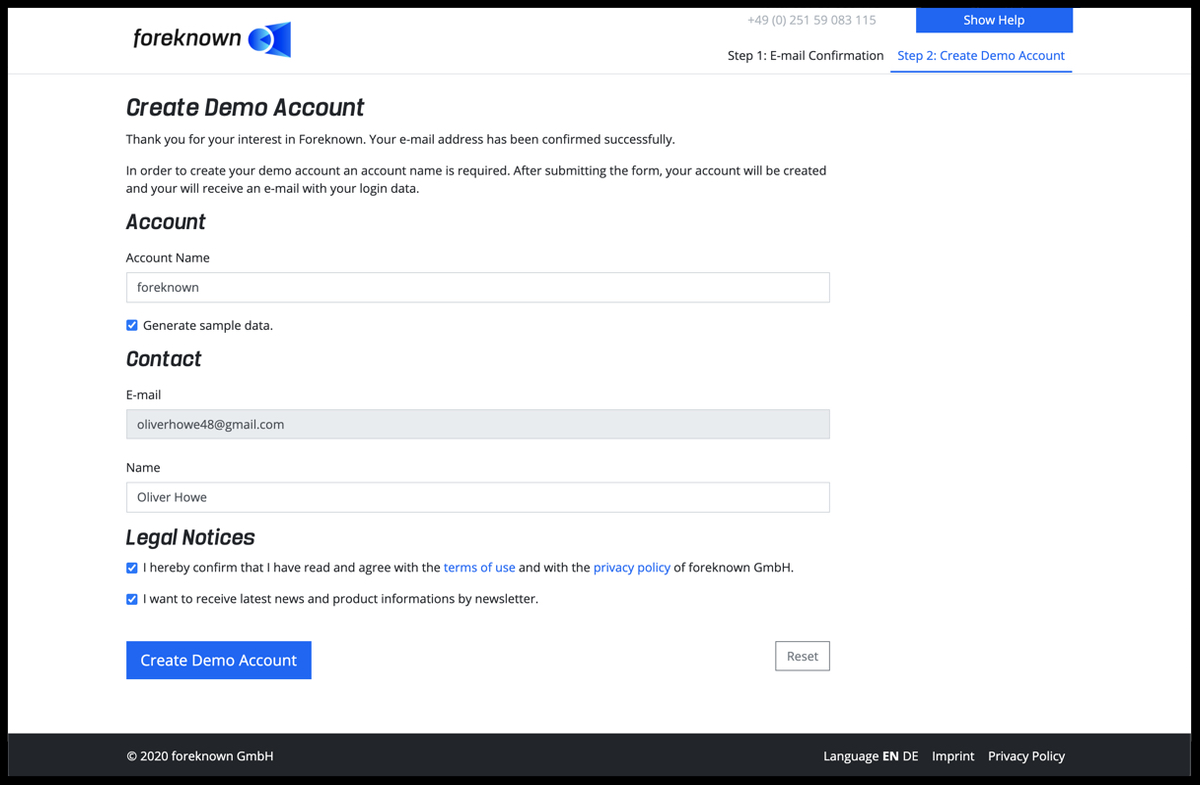Viewport: 1200px width, 785px height.
Task: Click into the Account Name field
Action: point(478,287)
